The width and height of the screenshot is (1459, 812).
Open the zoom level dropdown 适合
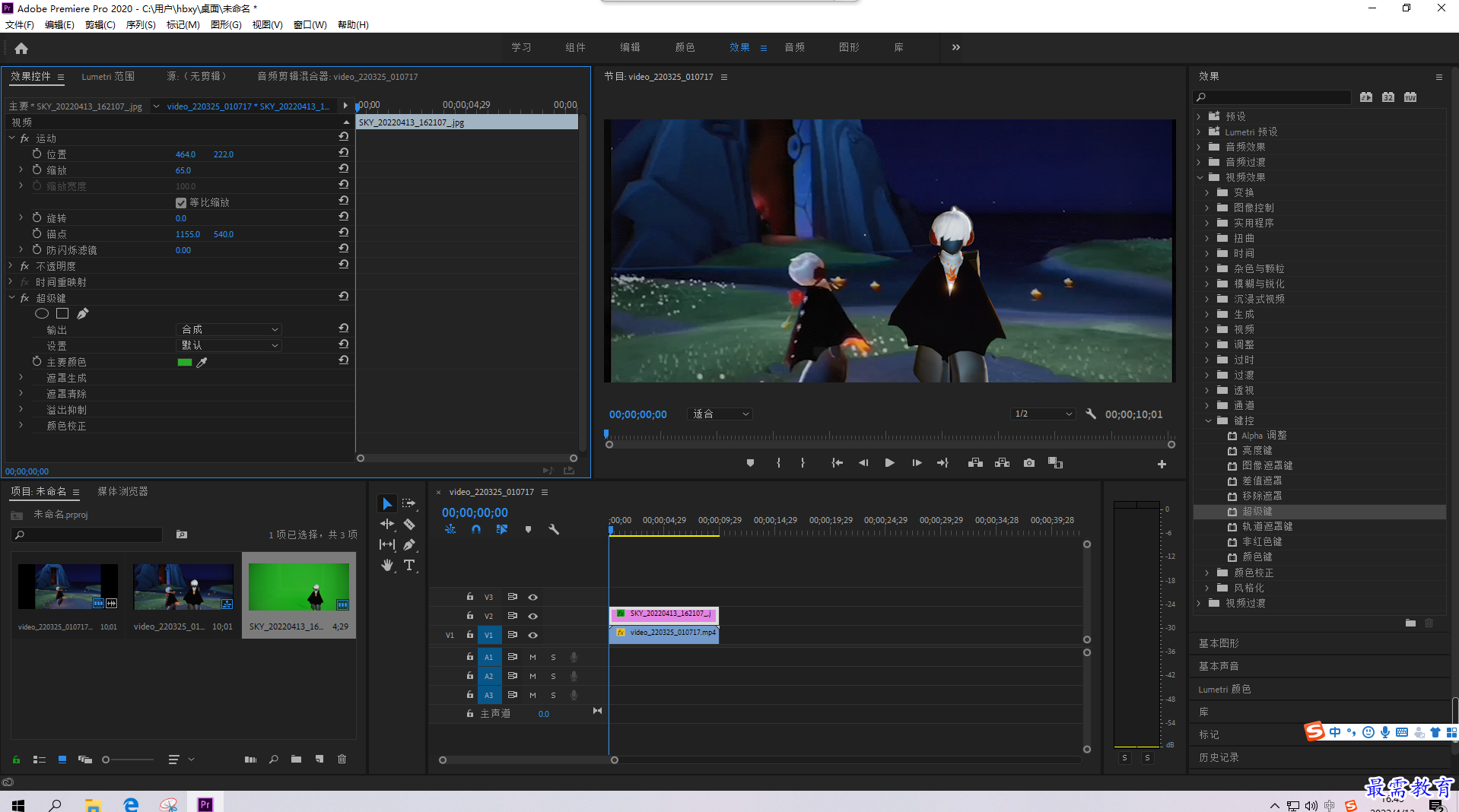[x=720, y=414]
